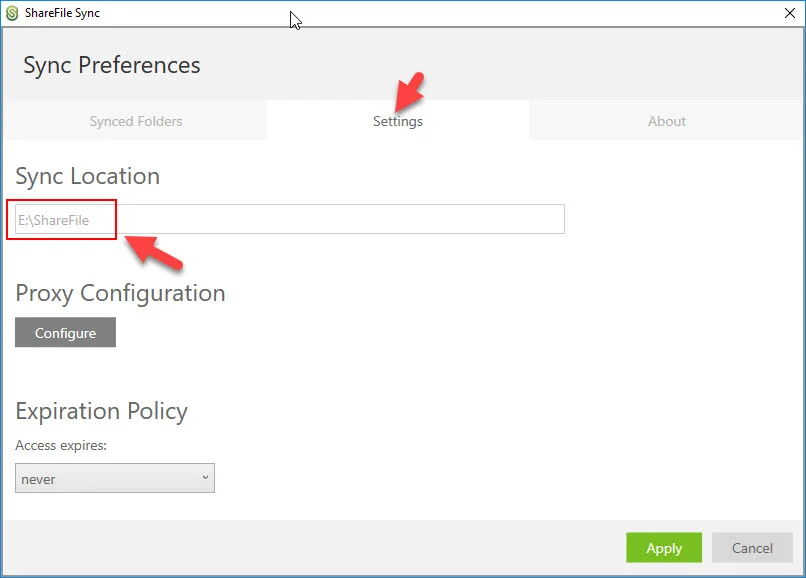Open Proxy Configuration with Configure button
Screen dimensions: 806x578
click(x=65, y=332)
